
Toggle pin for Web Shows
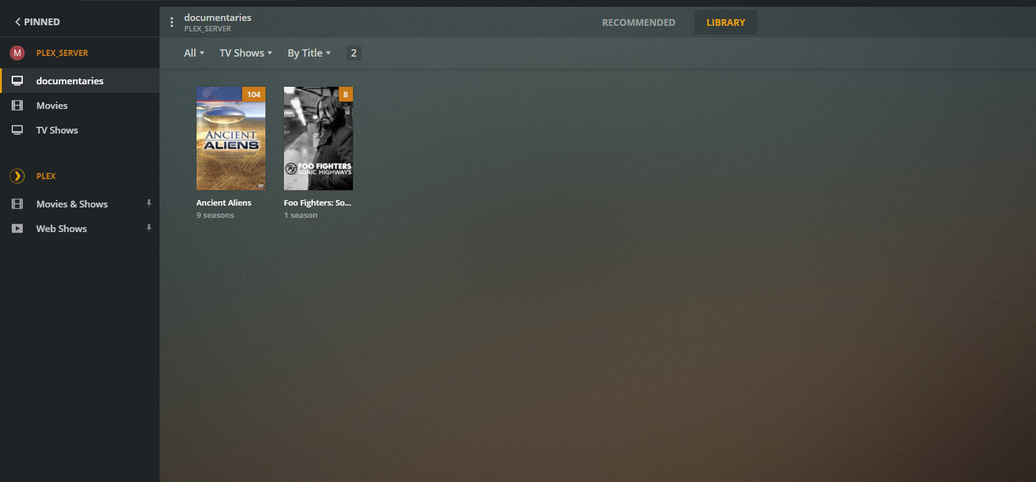(149, 228)
